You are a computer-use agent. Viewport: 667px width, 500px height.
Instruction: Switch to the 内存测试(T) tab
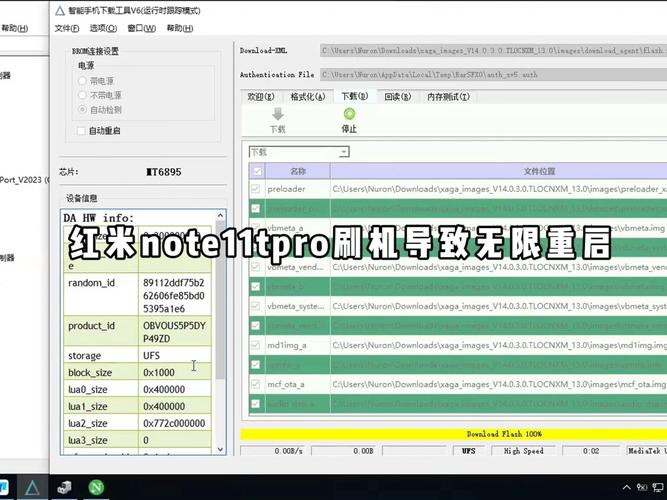448,97
